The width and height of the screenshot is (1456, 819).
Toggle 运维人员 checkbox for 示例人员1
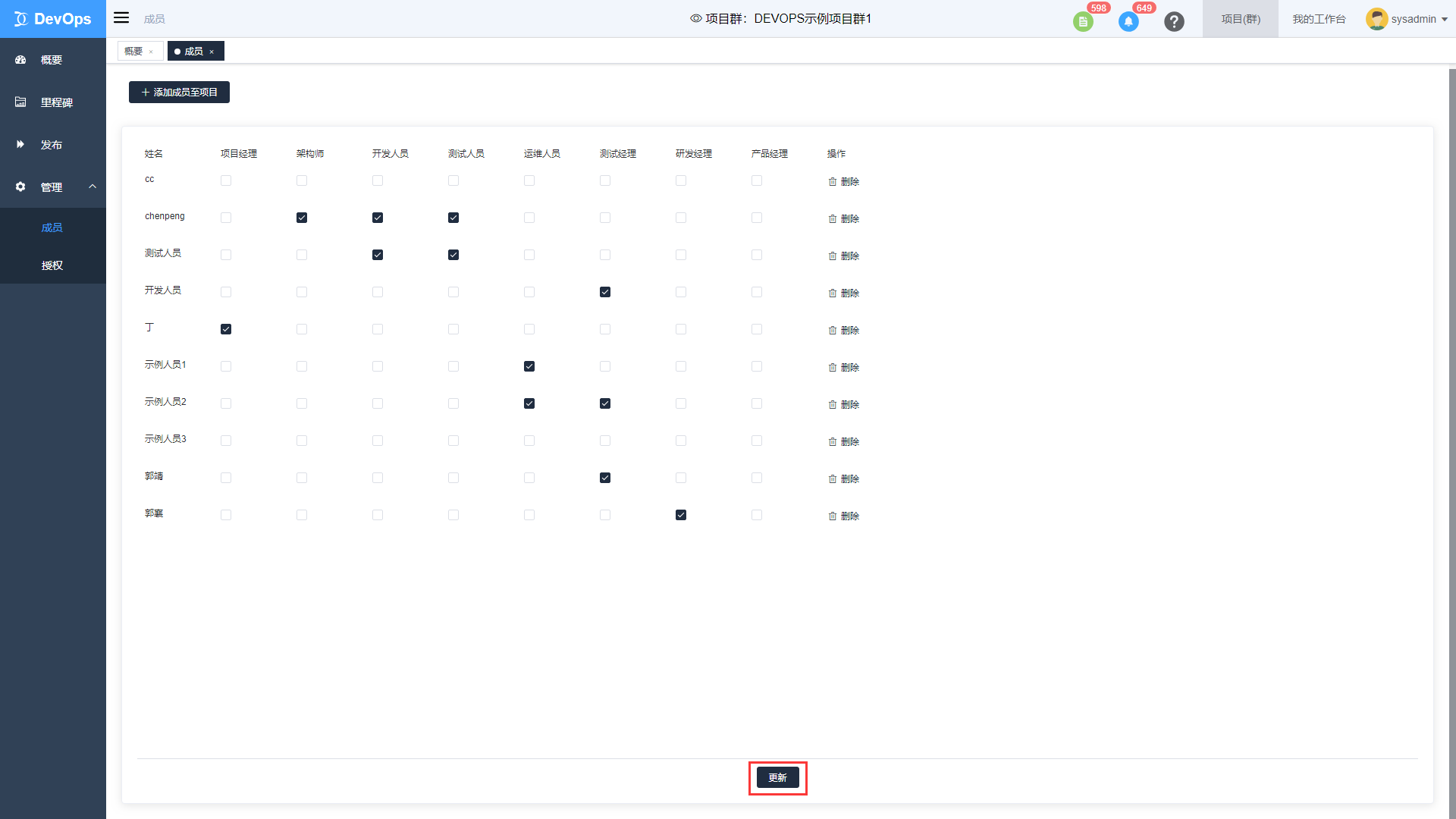[x=529, y=366]
